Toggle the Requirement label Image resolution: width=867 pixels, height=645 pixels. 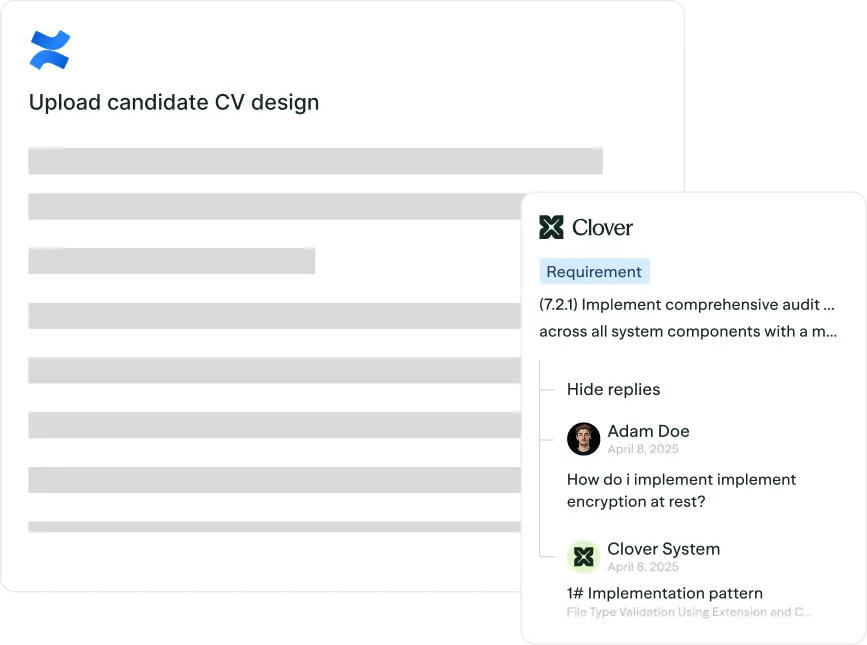594,271
